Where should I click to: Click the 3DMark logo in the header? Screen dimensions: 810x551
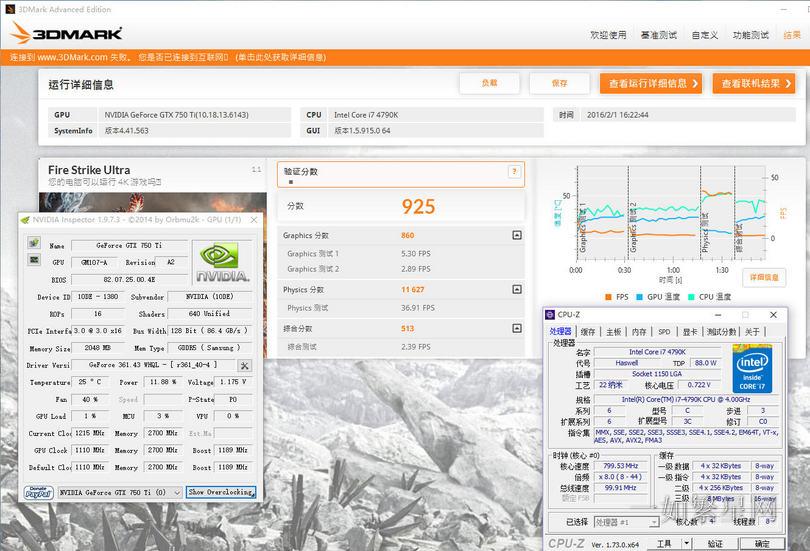pos(66,34)
